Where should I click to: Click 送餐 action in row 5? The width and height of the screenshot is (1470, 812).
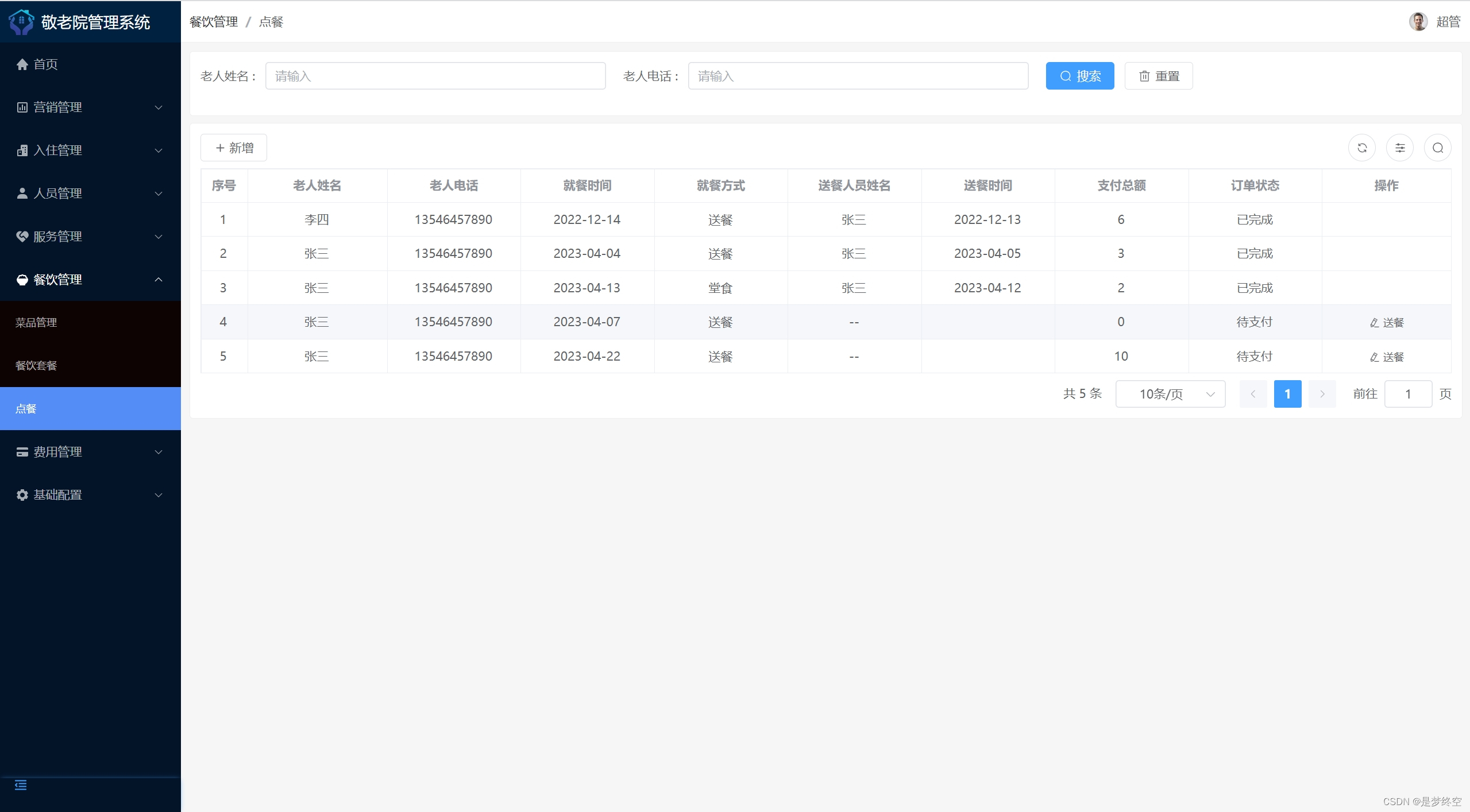coord(1387,357)
